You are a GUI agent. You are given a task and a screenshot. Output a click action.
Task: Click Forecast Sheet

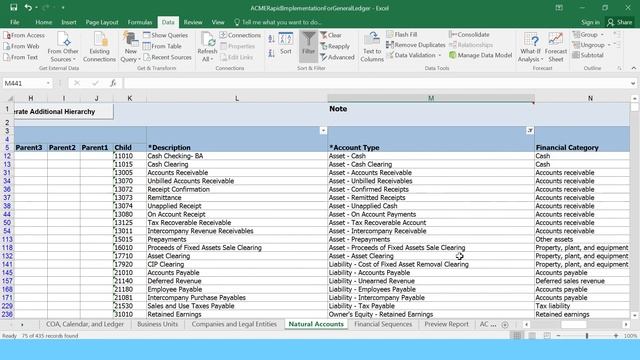tap(556, 47)
